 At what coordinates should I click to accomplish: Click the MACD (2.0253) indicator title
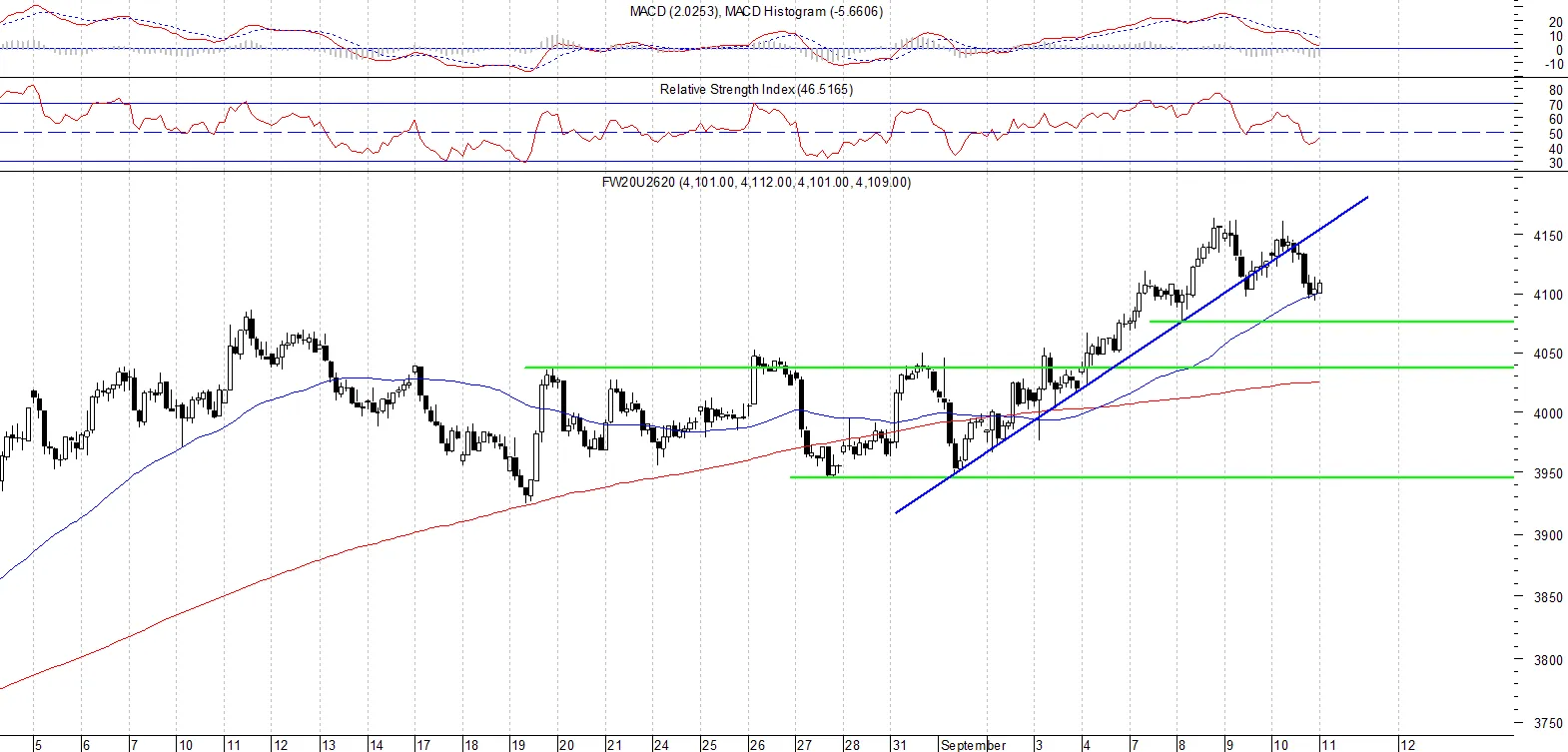[x=756, y=12]
